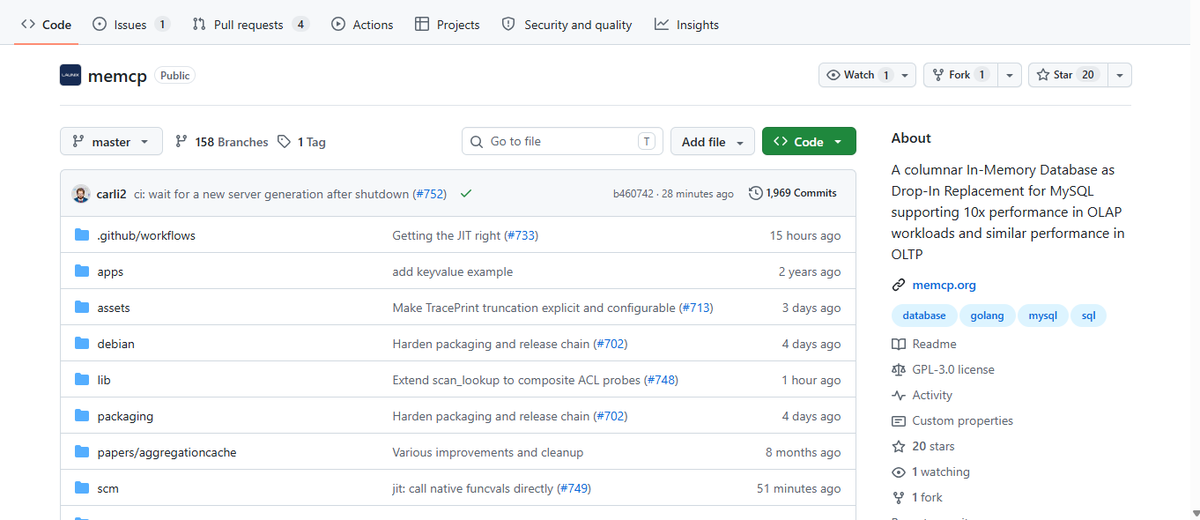The height and width of the screenshot is (520, 1200).
Task: Go to the Actions tab
Action: click(362, 24)
